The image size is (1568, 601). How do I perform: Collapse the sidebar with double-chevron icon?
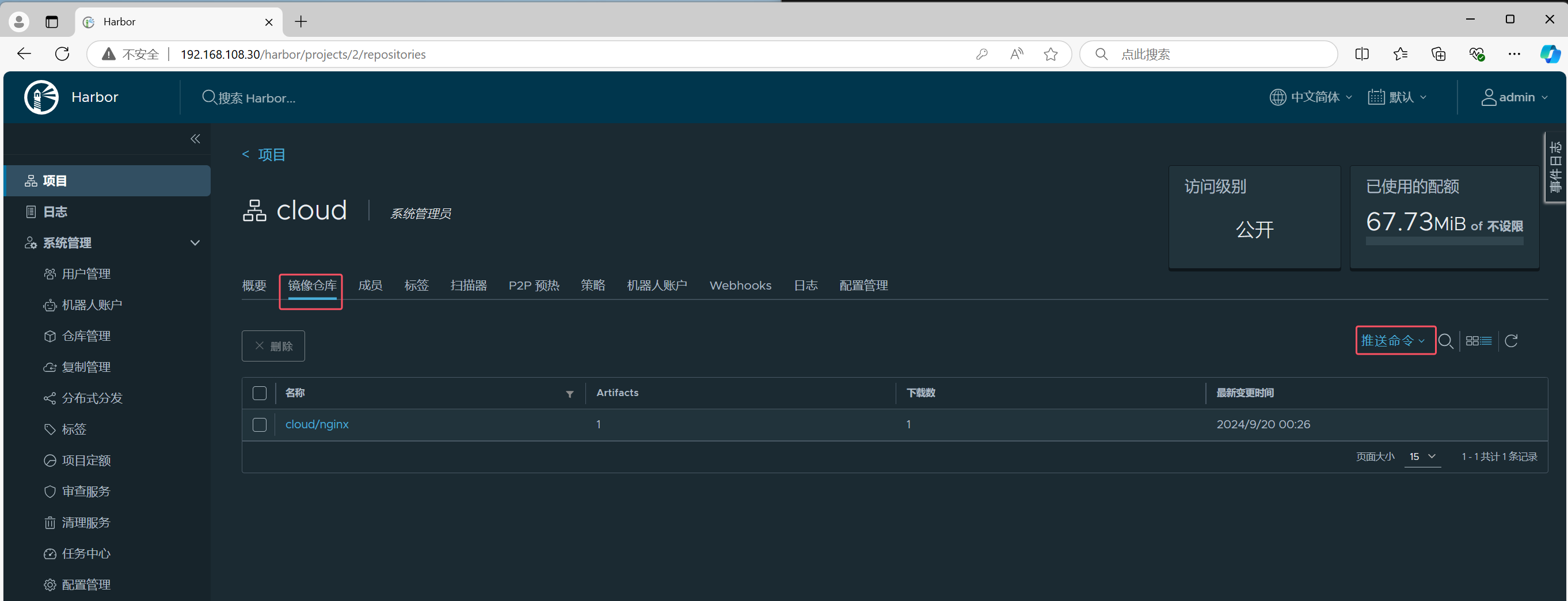pyautogui.click(x=195, y=139)
